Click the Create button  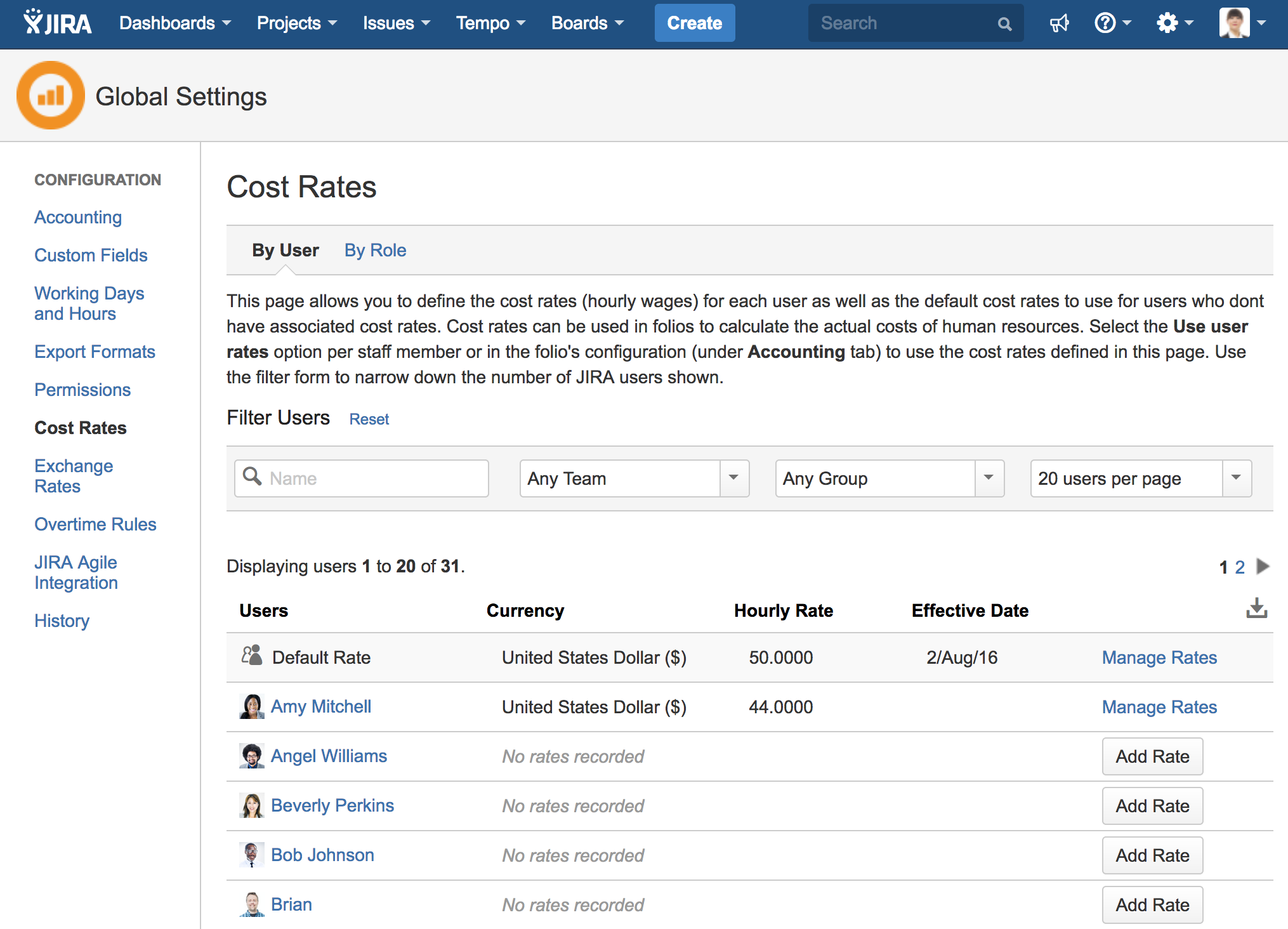click(694, 23)
